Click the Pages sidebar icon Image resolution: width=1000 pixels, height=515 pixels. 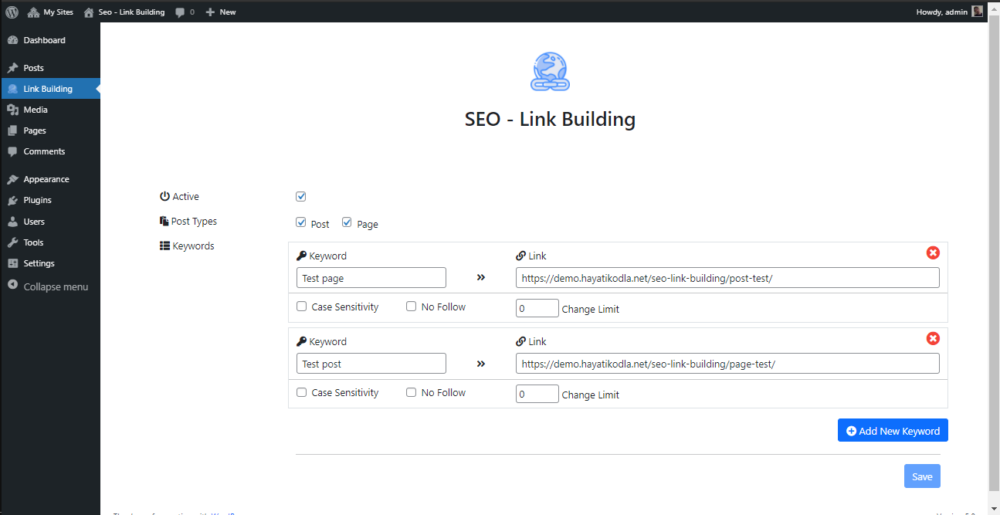coord(12,131)
